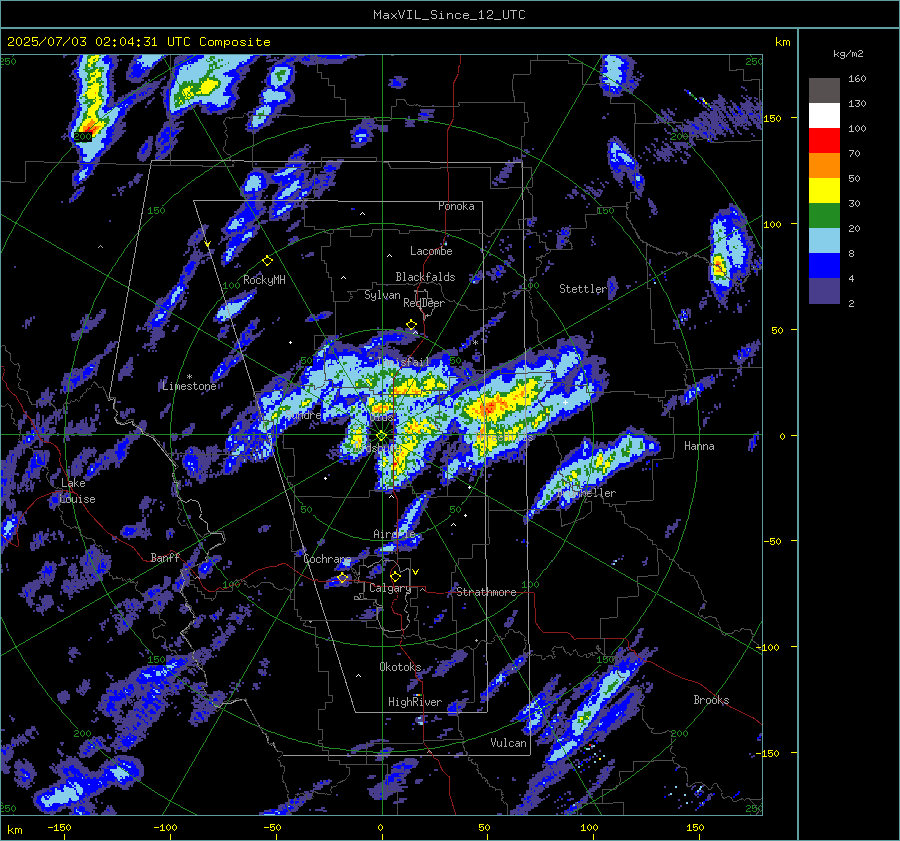The height and width of the screenshot is (841, 900).
Task: Click the Lake Louise label
Action: [x=77, y=491]
